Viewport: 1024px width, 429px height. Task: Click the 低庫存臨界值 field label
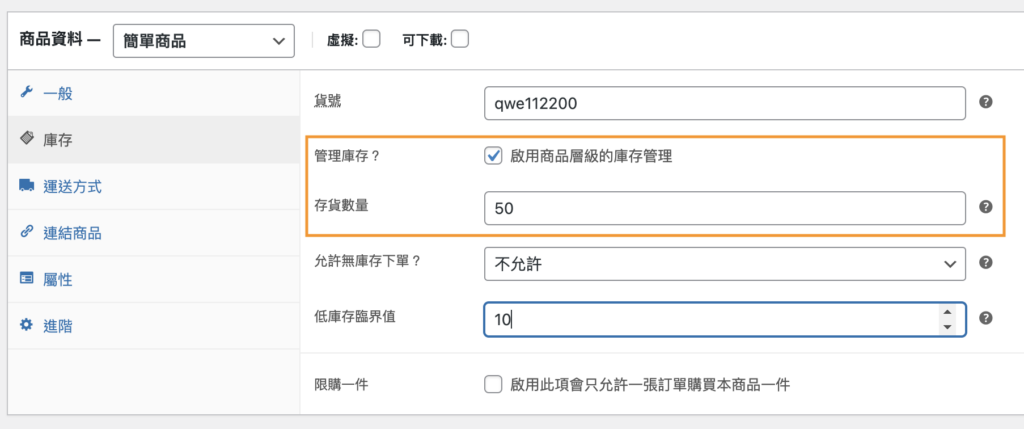click(x=355, y=317)
